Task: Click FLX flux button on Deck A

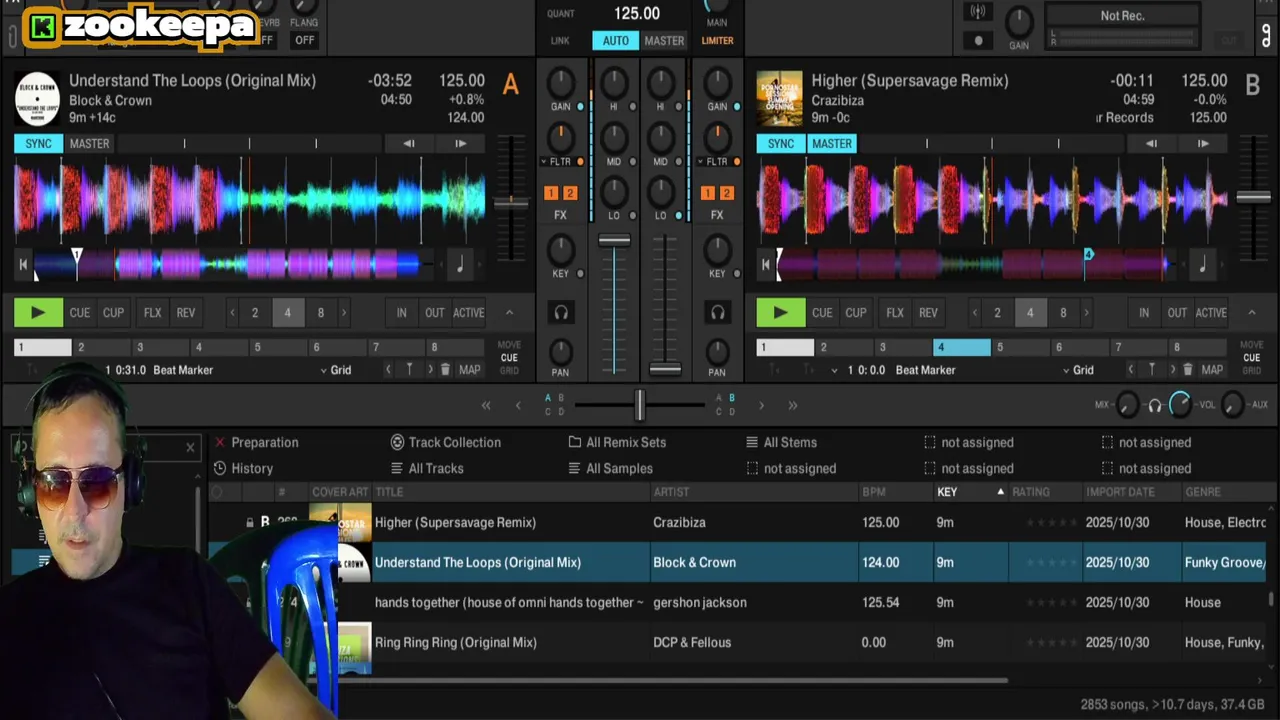Action: tap(152, 313)
